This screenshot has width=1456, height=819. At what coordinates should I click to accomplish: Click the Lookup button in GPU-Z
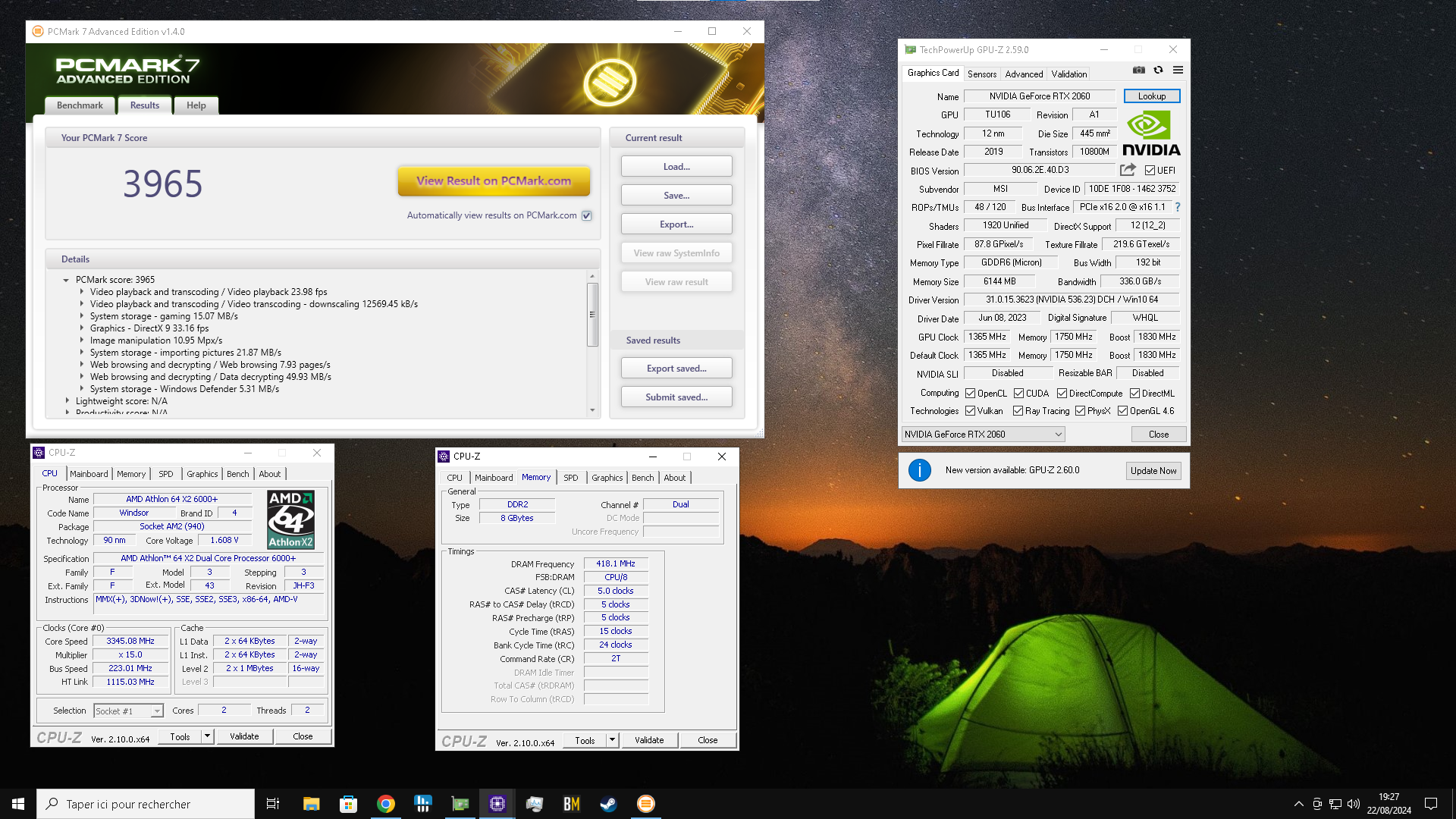click(x=1152, y=96)
